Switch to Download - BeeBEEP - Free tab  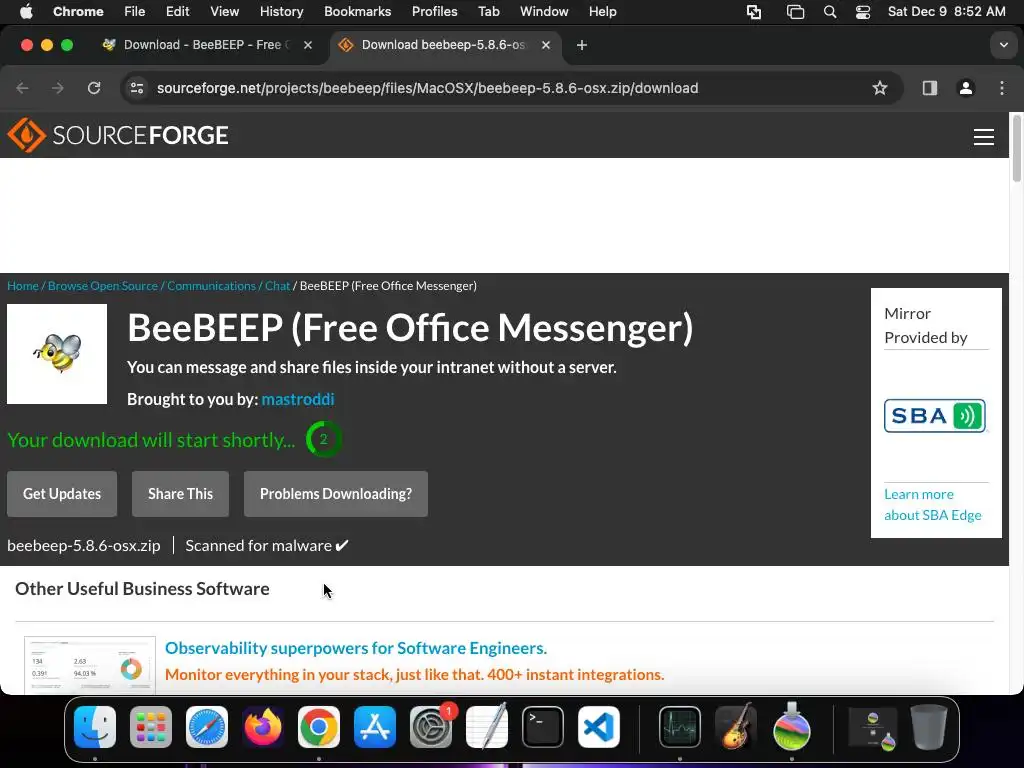[206, 45]
